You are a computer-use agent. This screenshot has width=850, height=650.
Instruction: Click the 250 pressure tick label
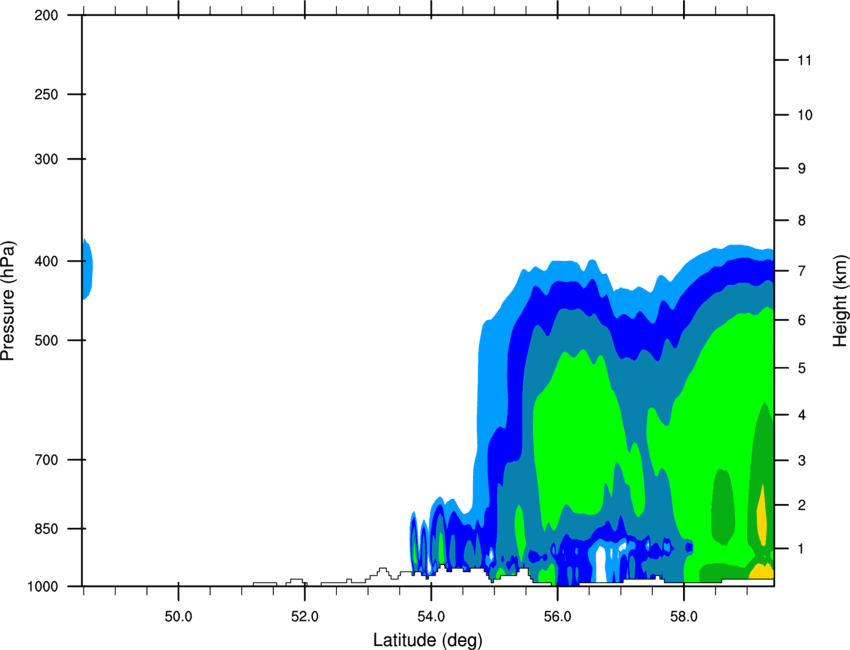[46, 94]
